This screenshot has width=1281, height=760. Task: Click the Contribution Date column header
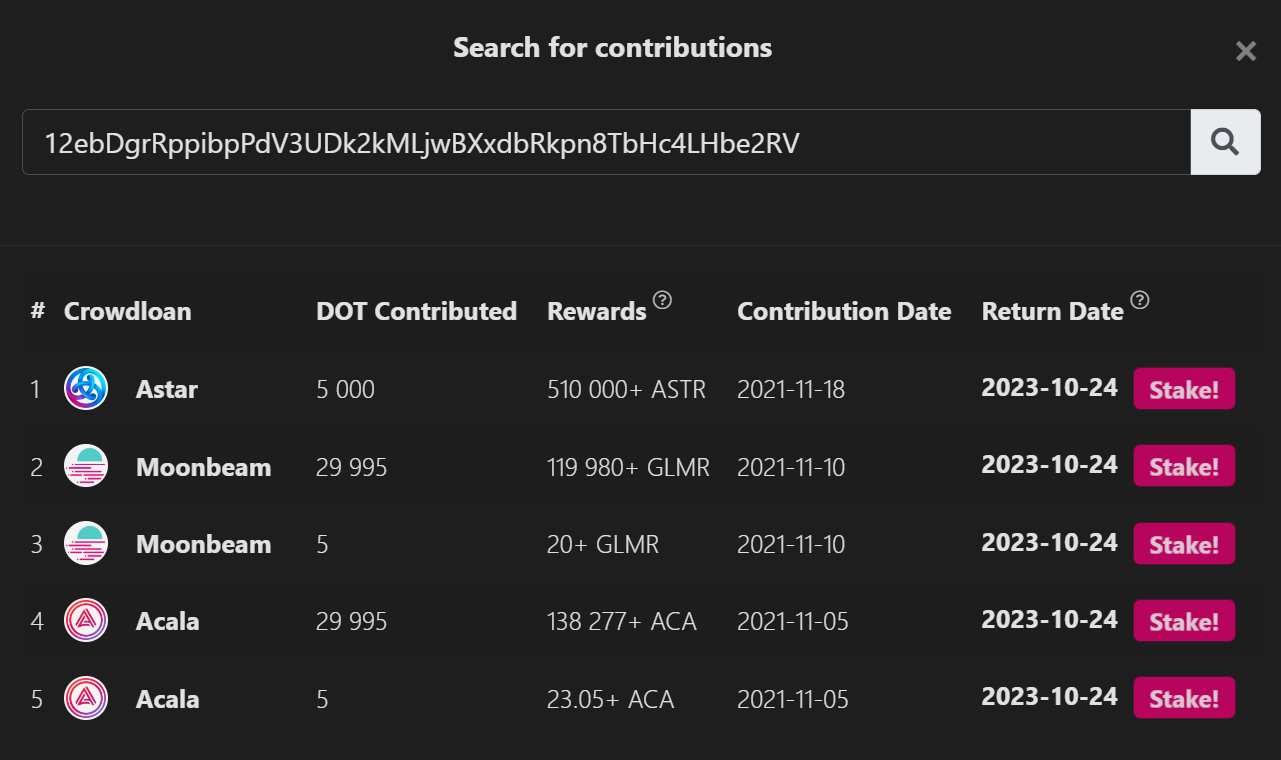[844, 311]
